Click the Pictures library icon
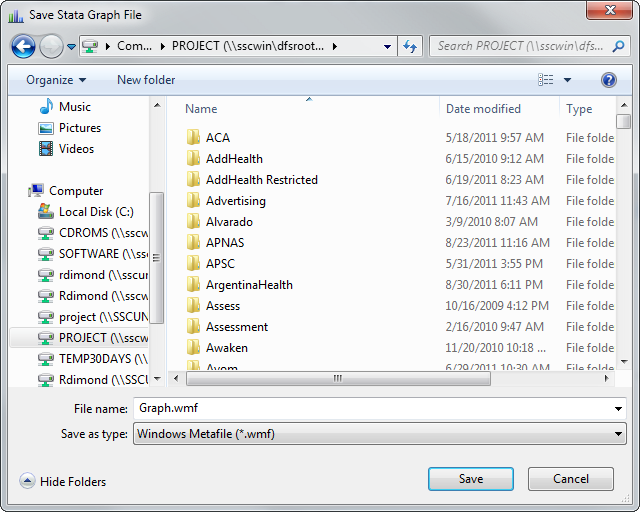This screenshot has height=512, width=640. pyautogui.click(x=46, y=128)
